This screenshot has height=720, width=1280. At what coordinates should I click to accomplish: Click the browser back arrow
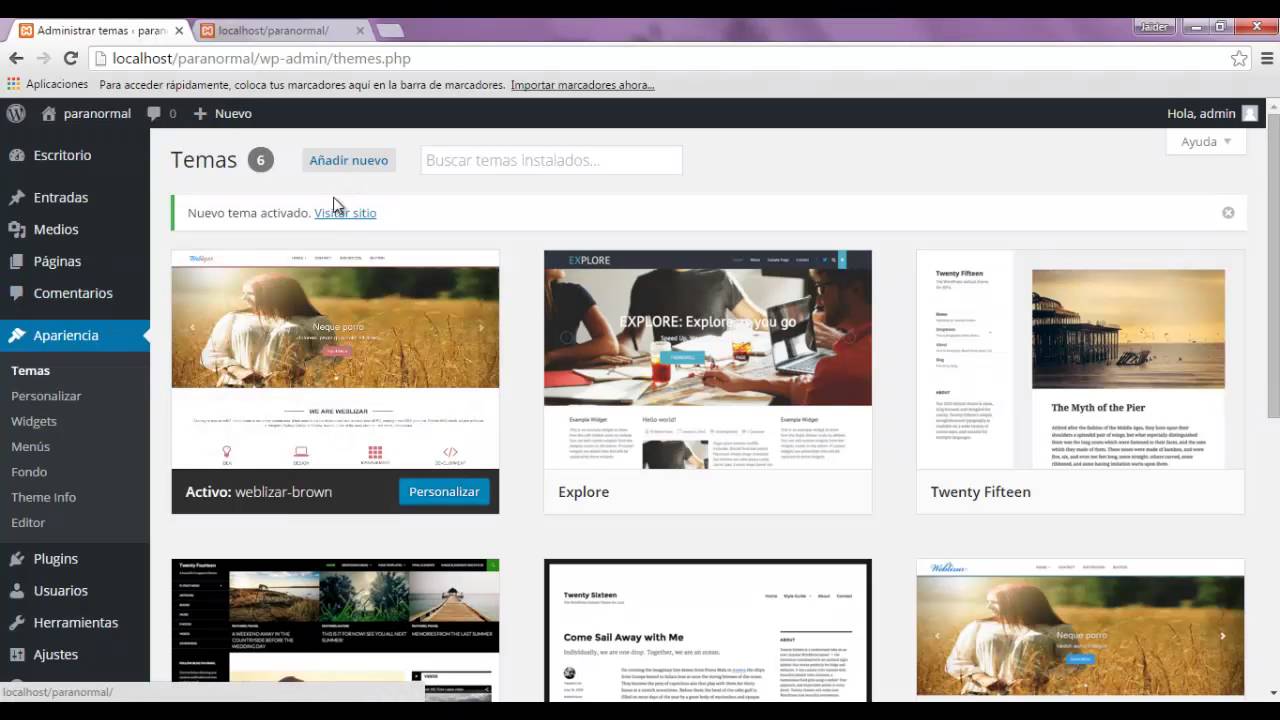[16, 58]
